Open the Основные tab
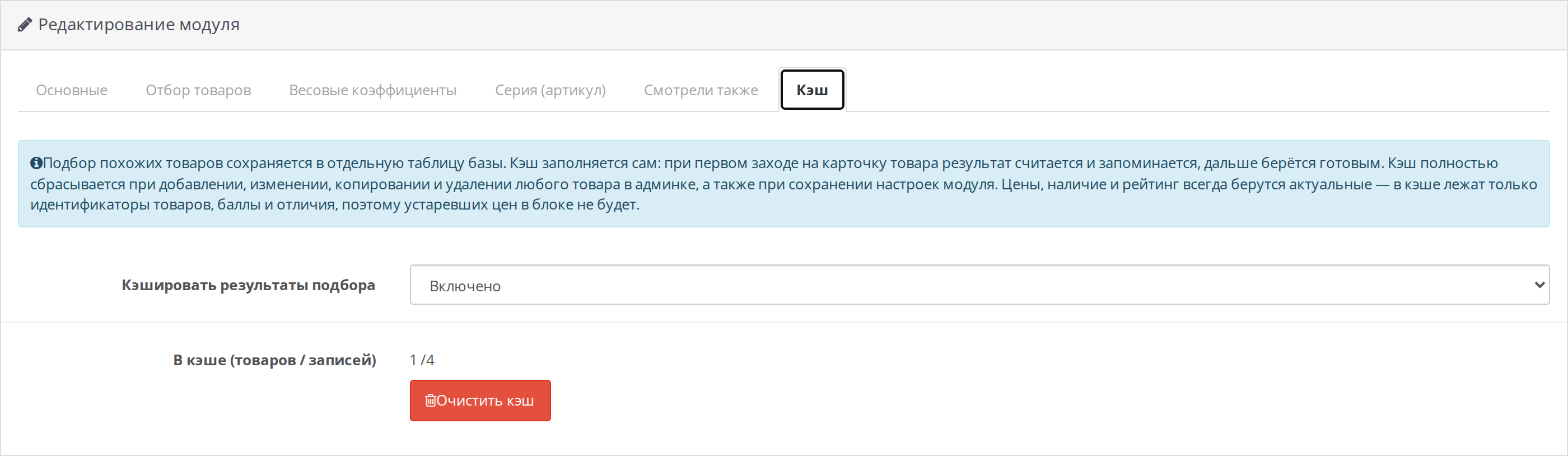Screen dimensions: 1568x456 [x=72, y=90]
